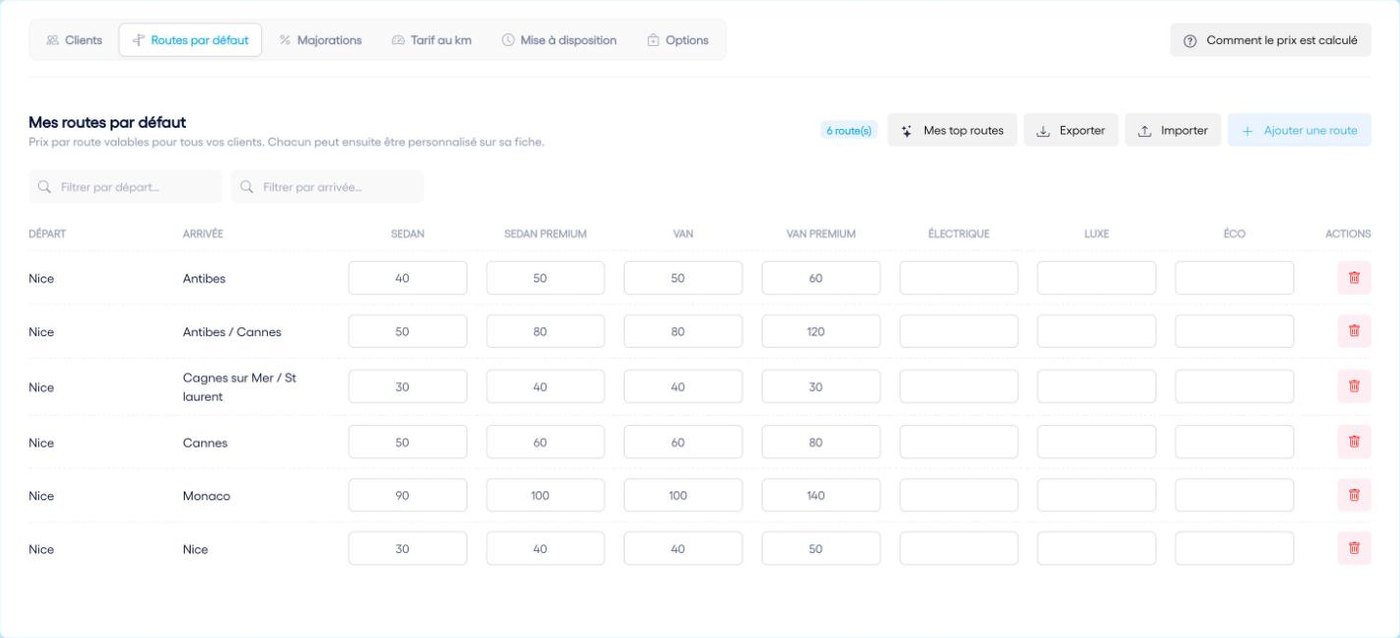Screen dimensions: 1400x638
Task: Click the SEDAN PREMIUM column header
Action: point(545,234)
